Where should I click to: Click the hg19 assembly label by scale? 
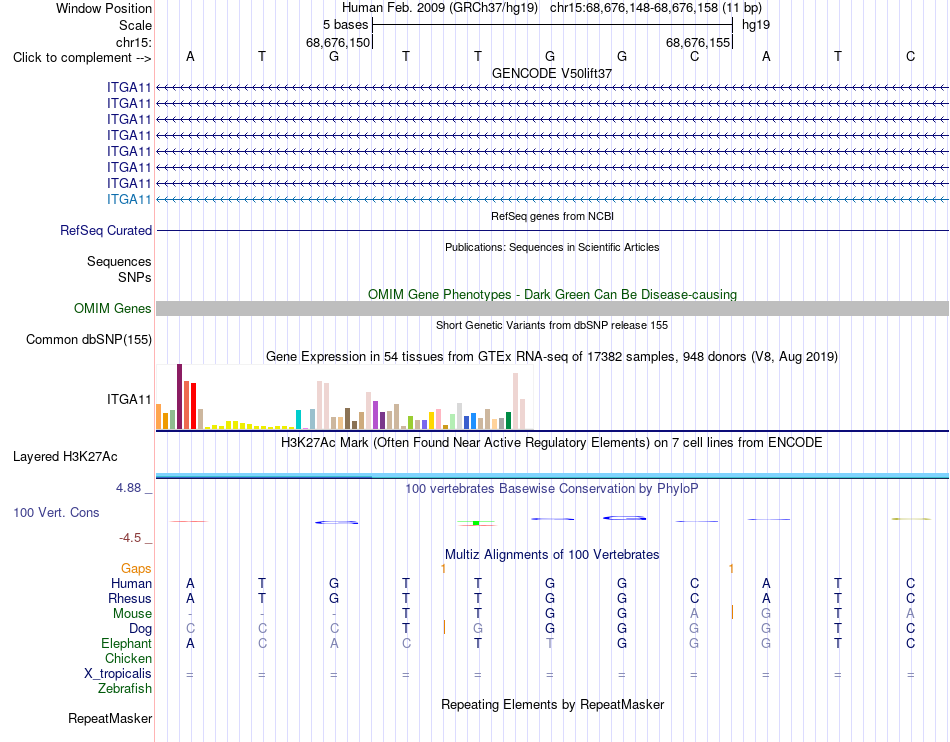pyautogui.click(x=756, y=25)
